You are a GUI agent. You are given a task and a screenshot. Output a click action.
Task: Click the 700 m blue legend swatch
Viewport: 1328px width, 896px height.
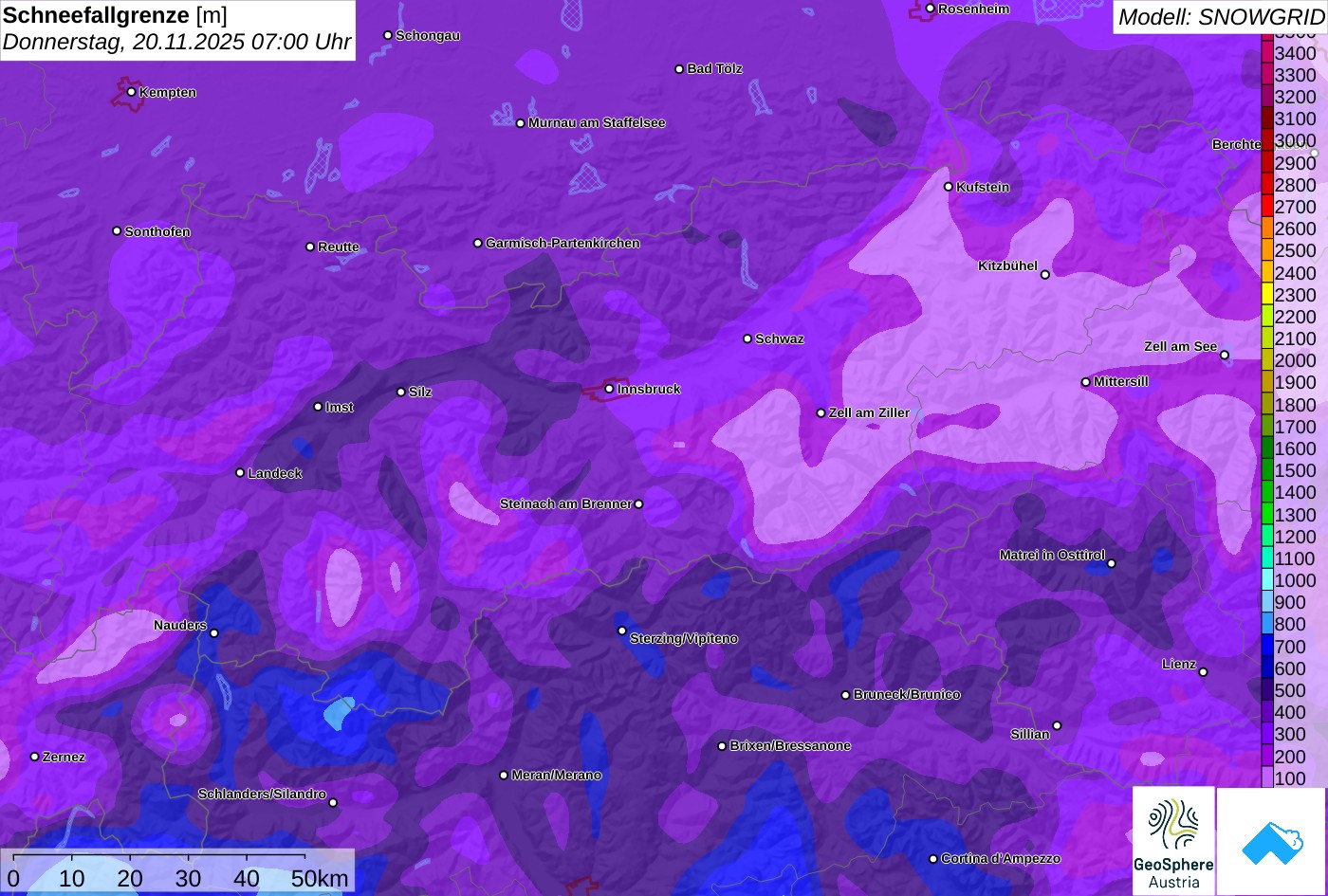click(x=1266, y=646)
